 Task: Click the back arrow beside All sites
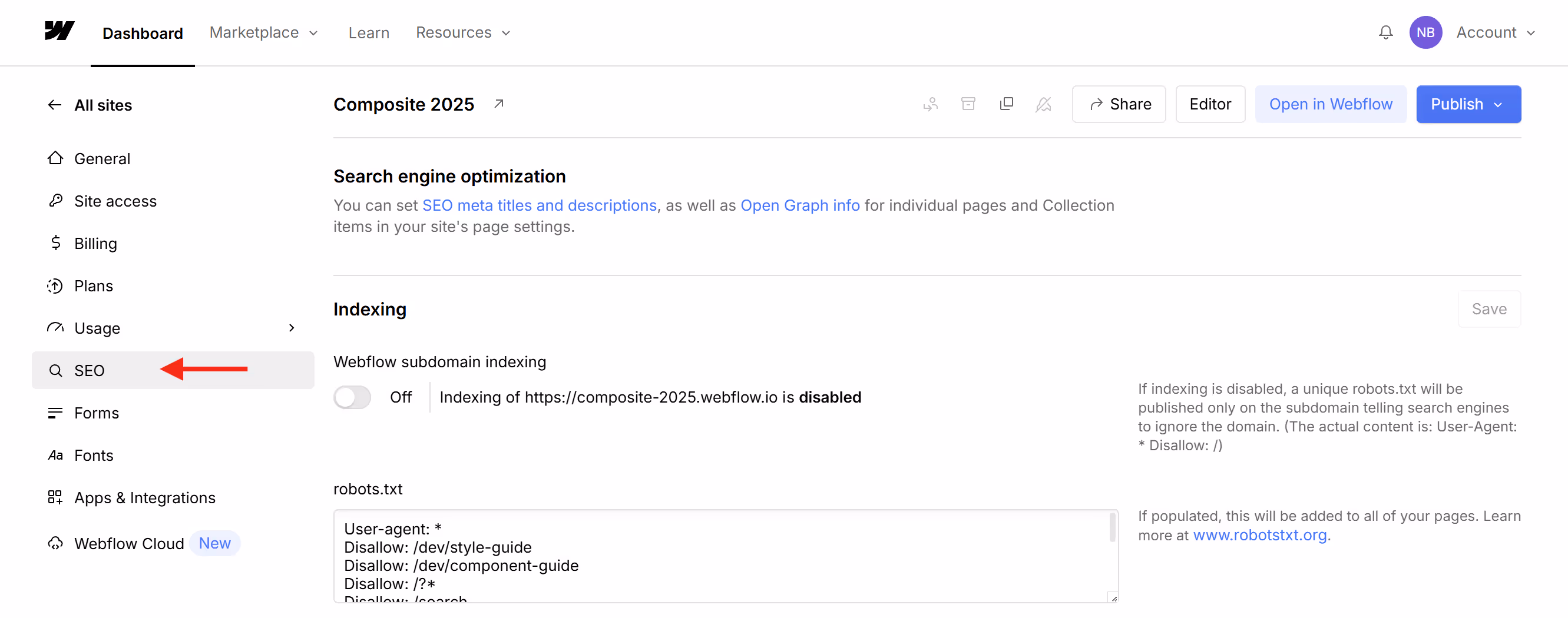pos(55,105)
